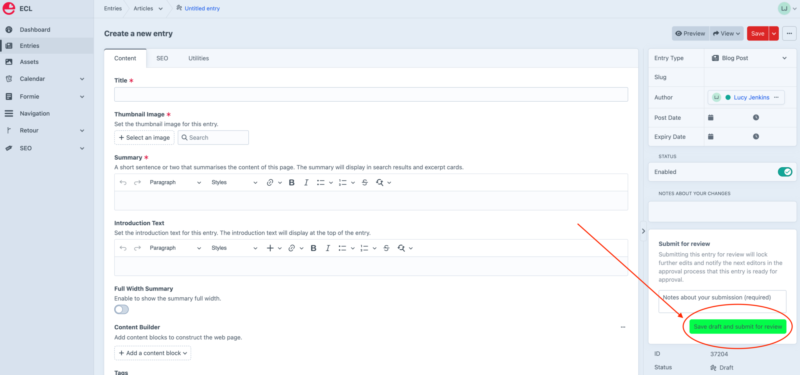800x375 pixels.
Task: Click redo in the Summary editor toolbar
Action: point(137,182)
